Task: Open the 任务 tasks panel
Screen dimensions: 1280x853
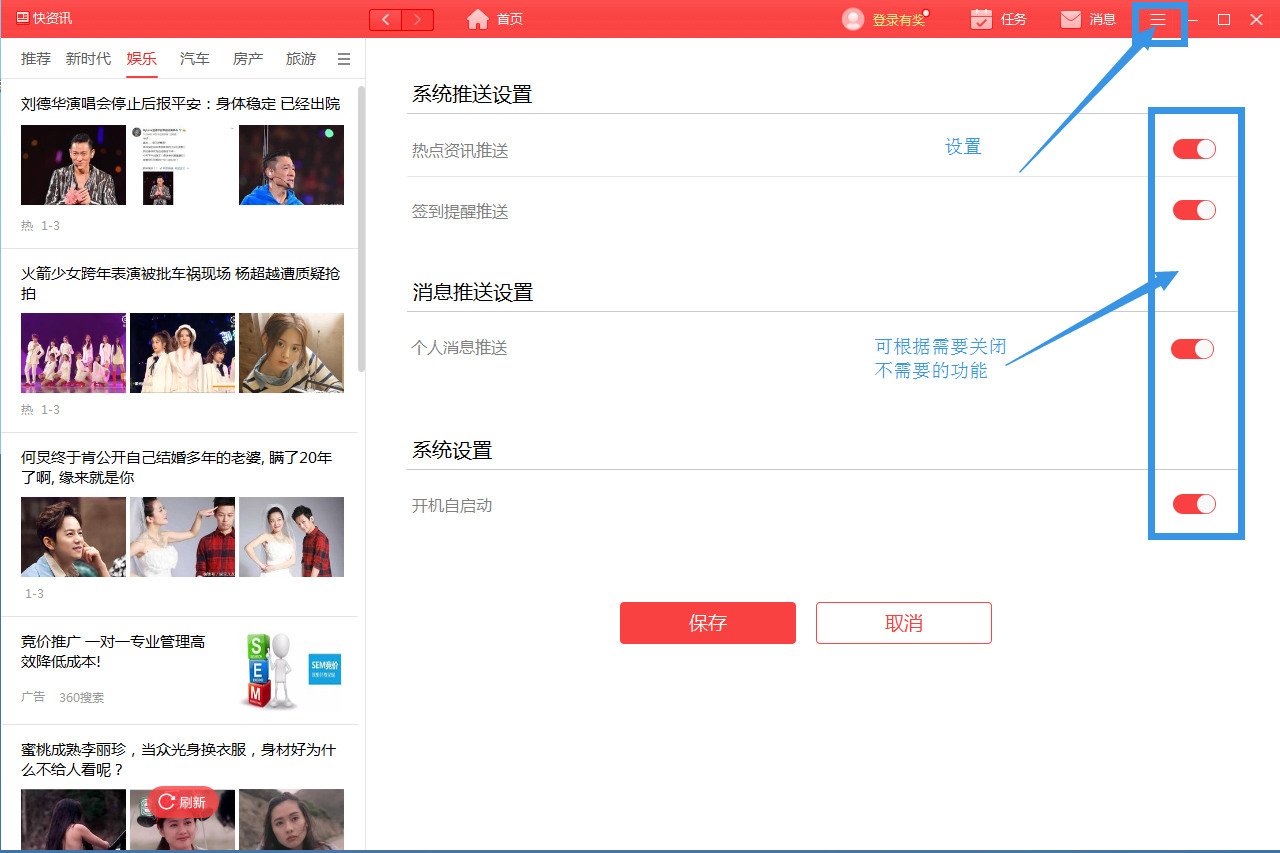Action: tap(997, 18)
